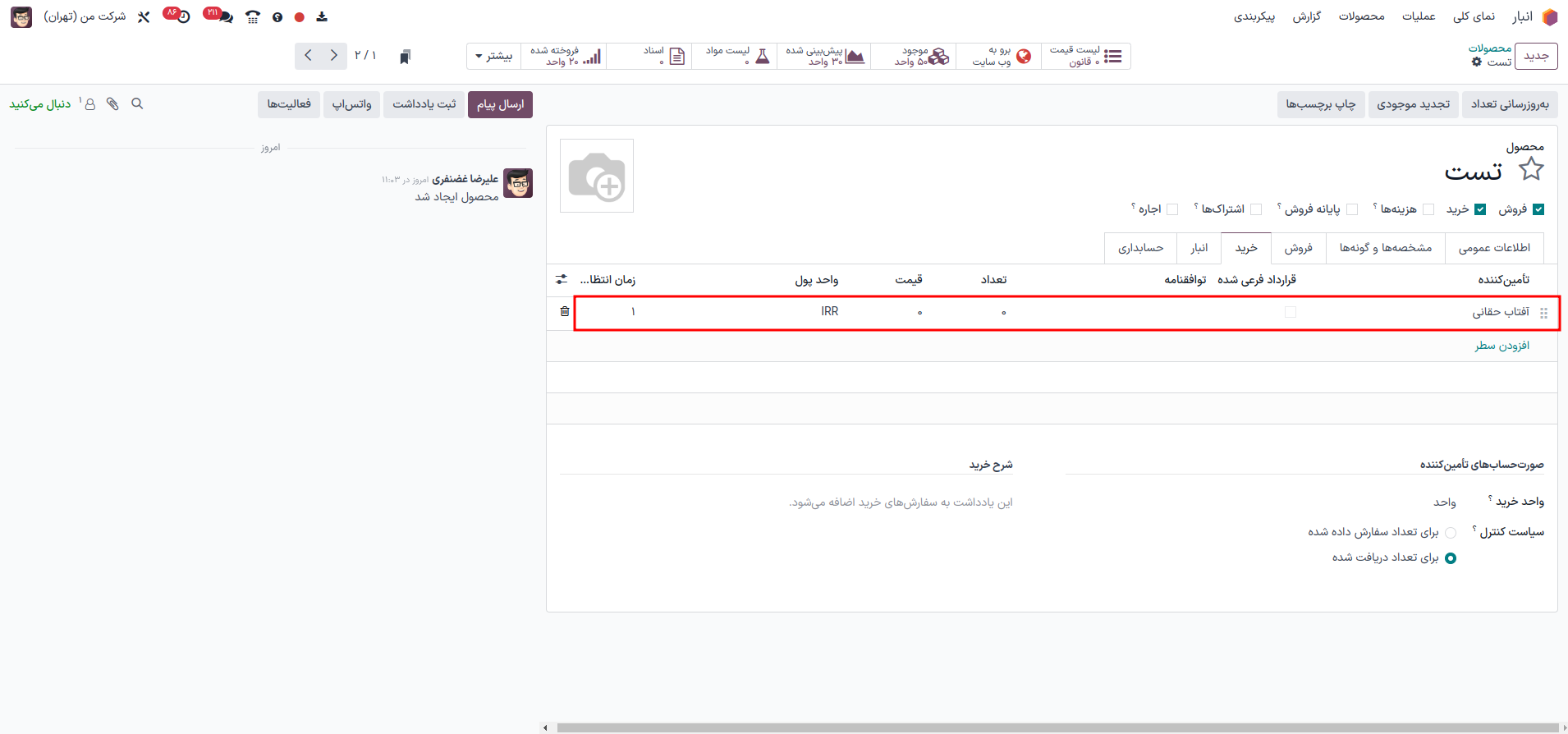Click the favorite star icon beside product name
The image size is (1568, 734).
[x=1531, y=170]
